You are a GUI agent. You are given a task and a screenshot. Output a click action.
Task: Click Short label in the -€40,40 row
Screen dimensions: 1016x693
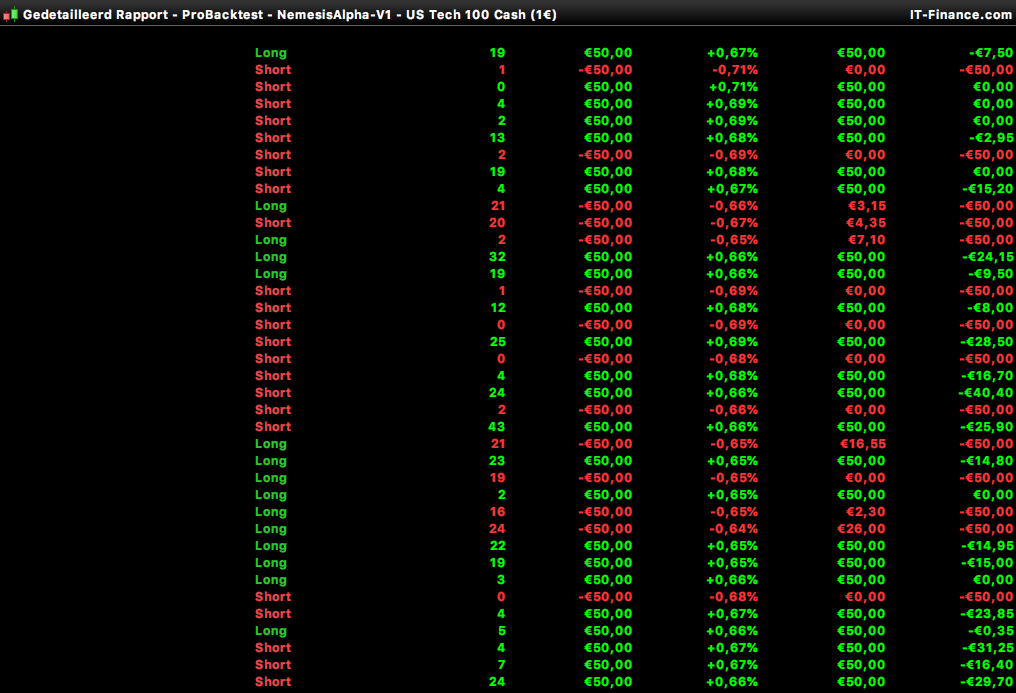pyautogui.click(x=273, y=393)
